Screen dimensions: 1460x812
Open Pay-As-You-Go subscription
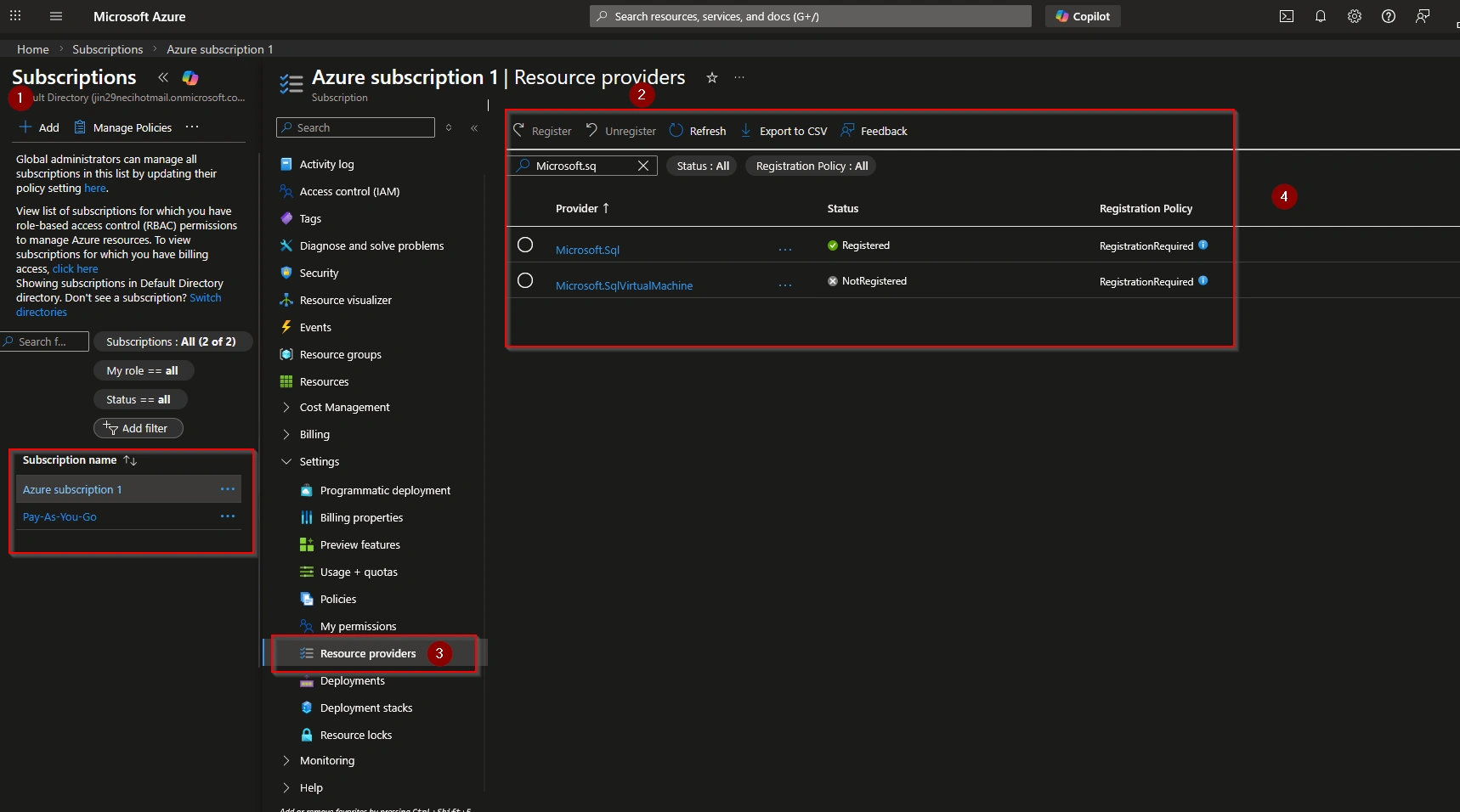point(59,516)
